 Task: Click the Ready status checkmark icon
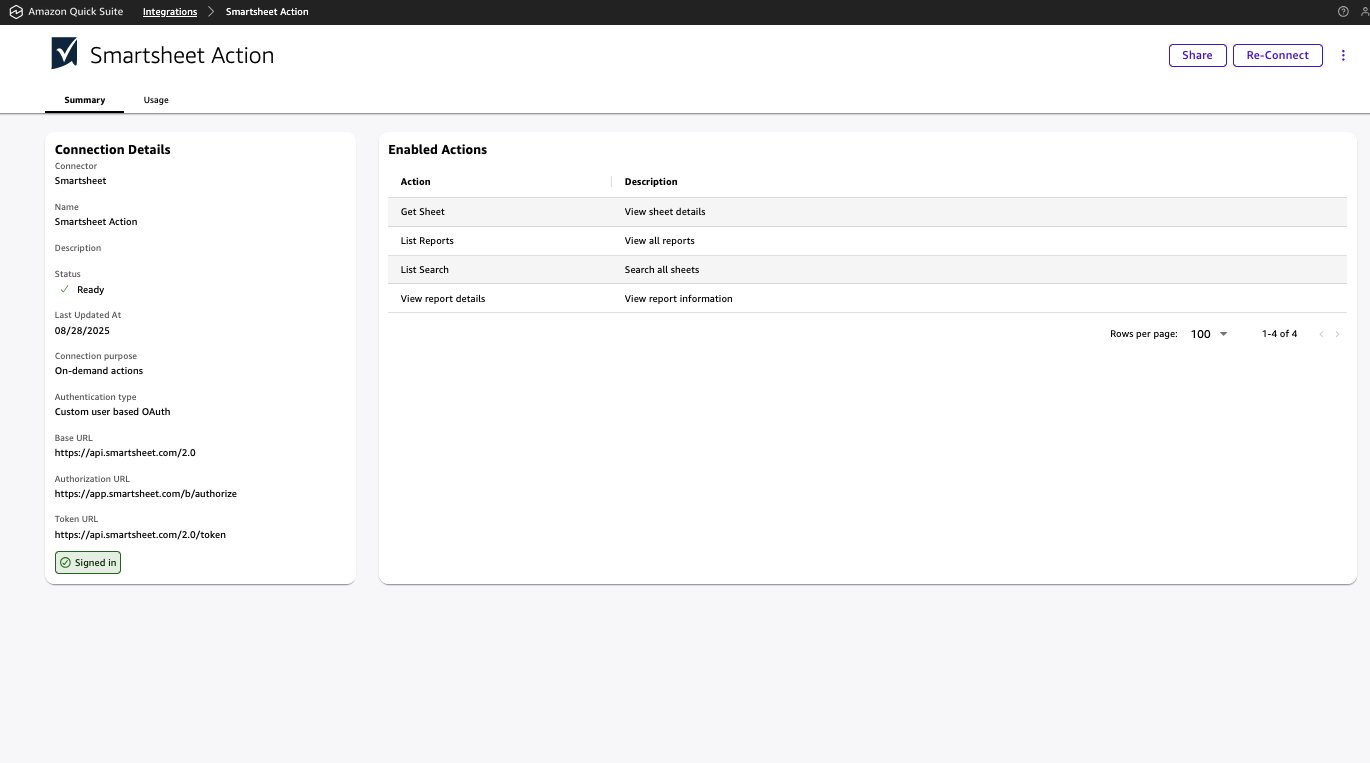click(x=65, y=290)
